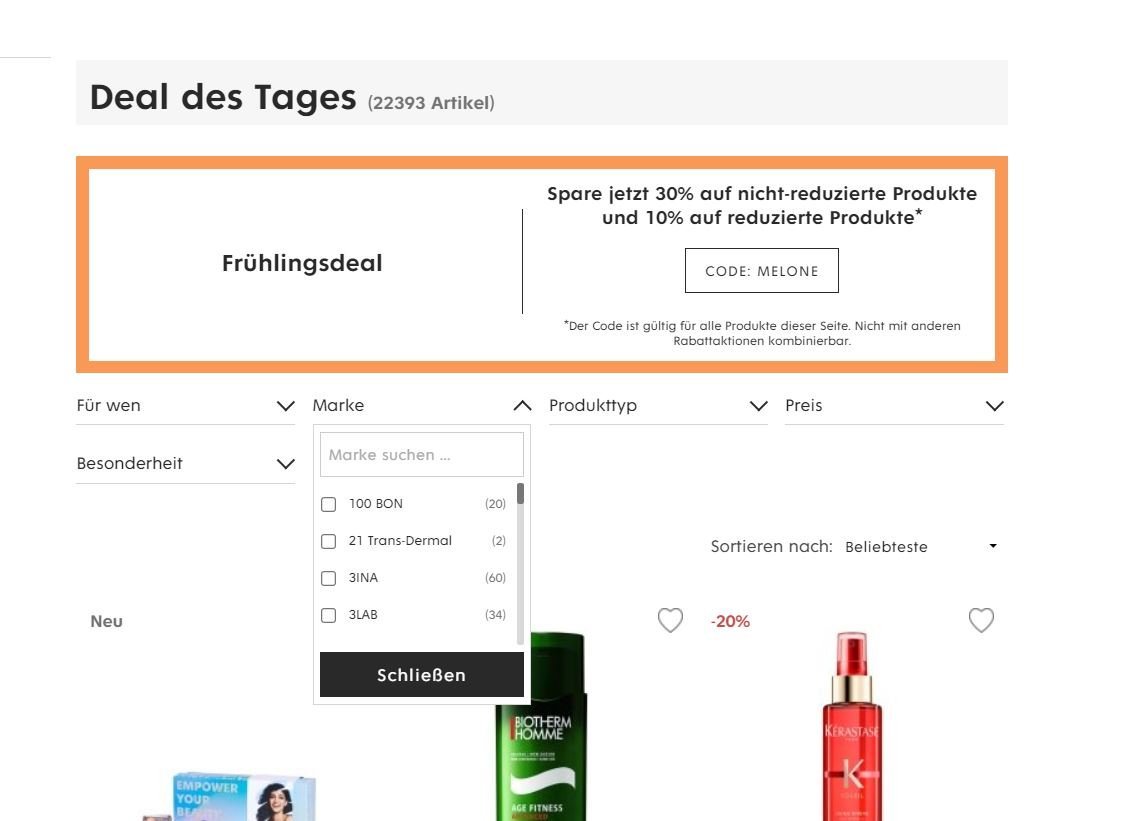The image size is (1121, 821).
Task: Select the 3INA brand checkbox
Action: coord(328,579)
